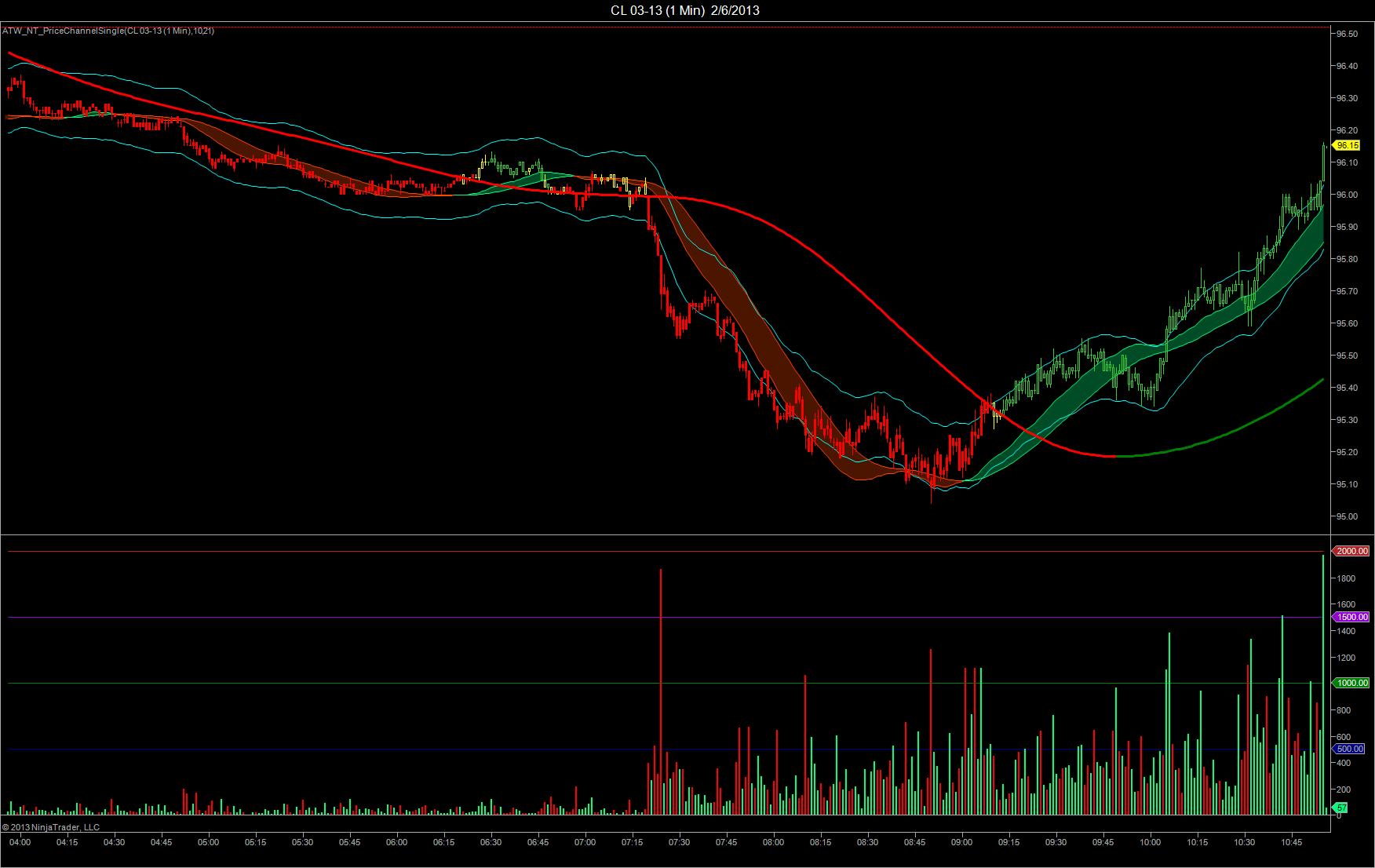1375x868 pixels.
Task: Open the 2013 NinjaTrader, LLC copyright text
Action: (x=51, y=826)
